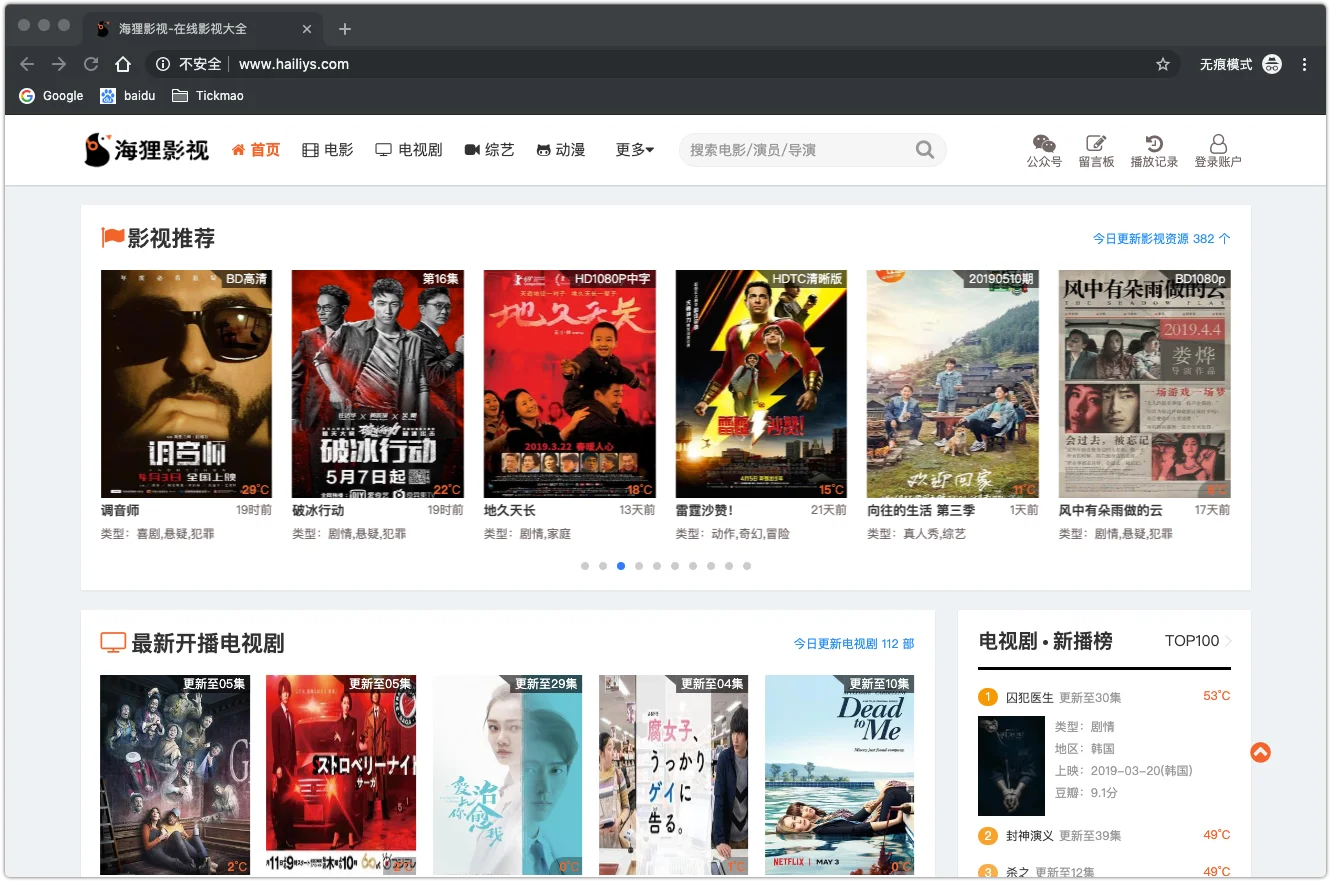Bookmark this page with the star icon
This screenshot has width=1330, height=882.
pyautogui.click(x=1163, y=64)
